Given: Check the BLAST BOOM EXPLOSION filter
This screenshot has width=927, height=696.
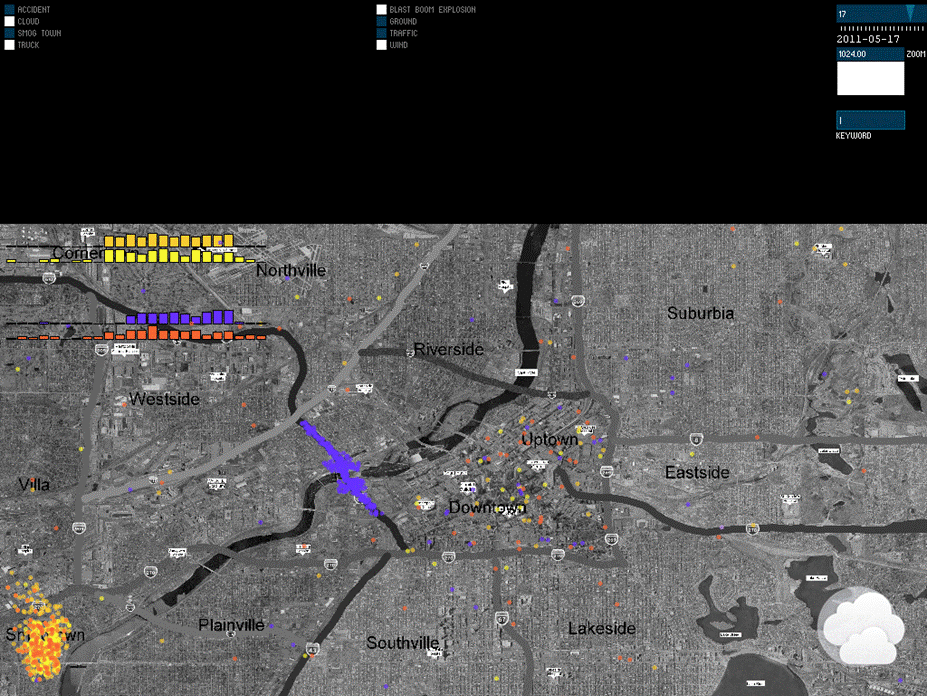Looking at the screenshot, I should pos(382,10).
